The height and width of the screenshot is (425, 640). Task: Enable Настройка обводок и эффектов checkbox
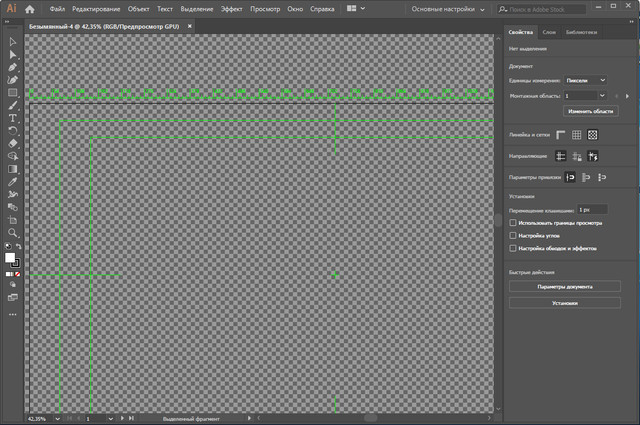(513, 248)
